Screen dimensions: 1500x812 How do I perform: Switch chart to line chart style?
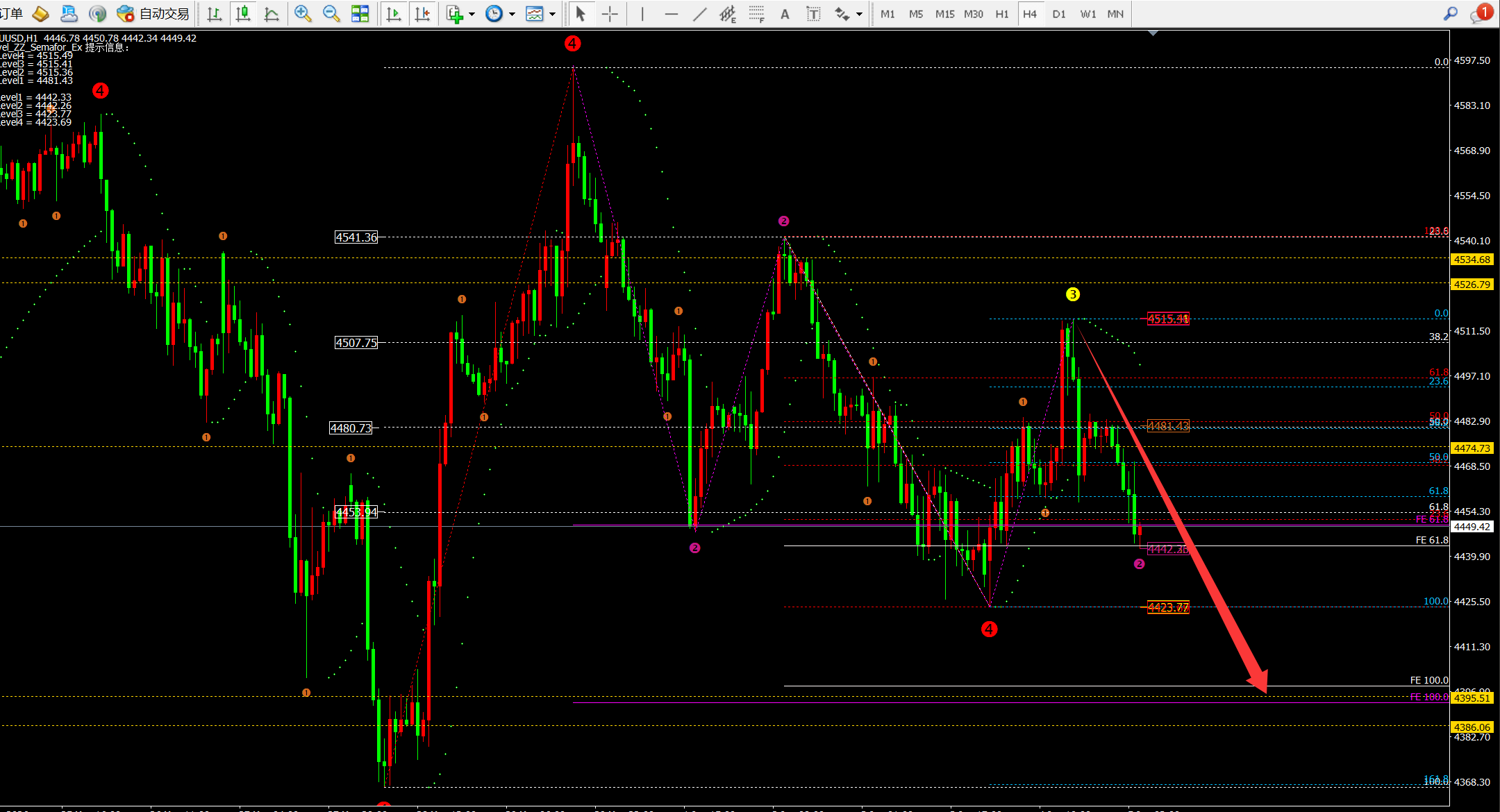[272, 14]
